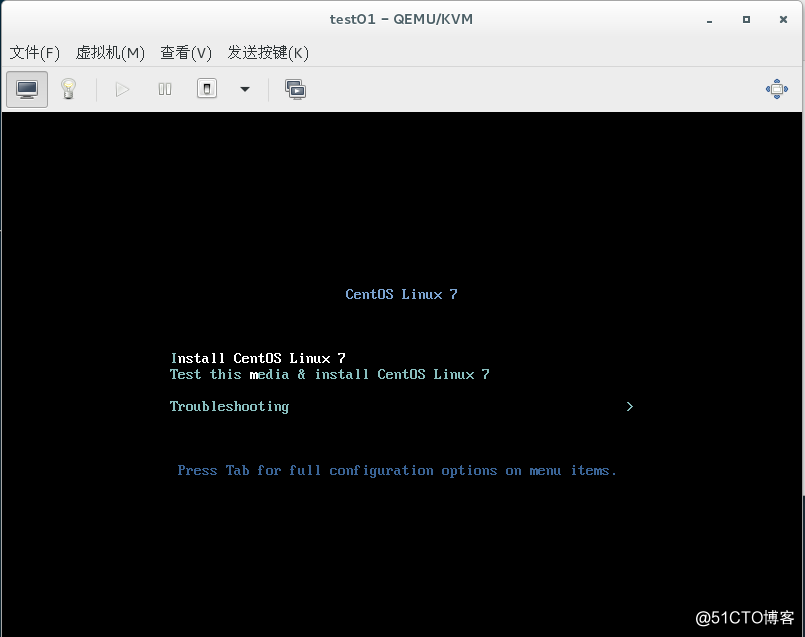Pause the virtual machine
The width and height of the screenshot is (805, 637).
165,89
